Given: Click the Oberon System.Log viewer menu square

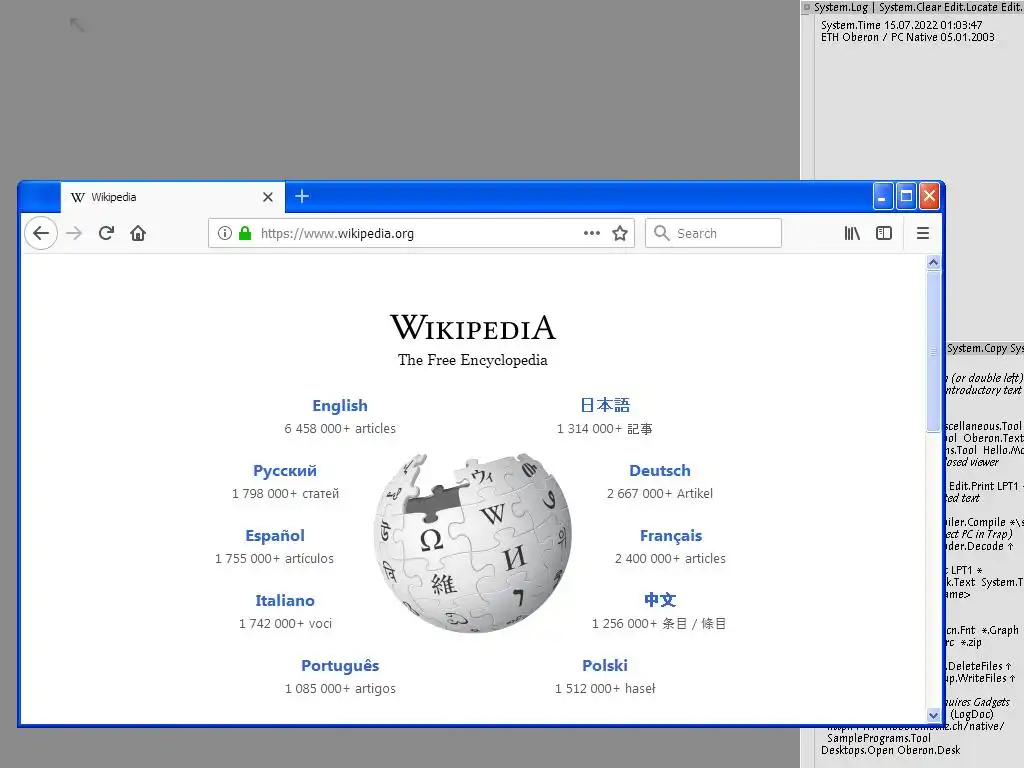Looking at the screenshot, I should (x=807, y=7).
